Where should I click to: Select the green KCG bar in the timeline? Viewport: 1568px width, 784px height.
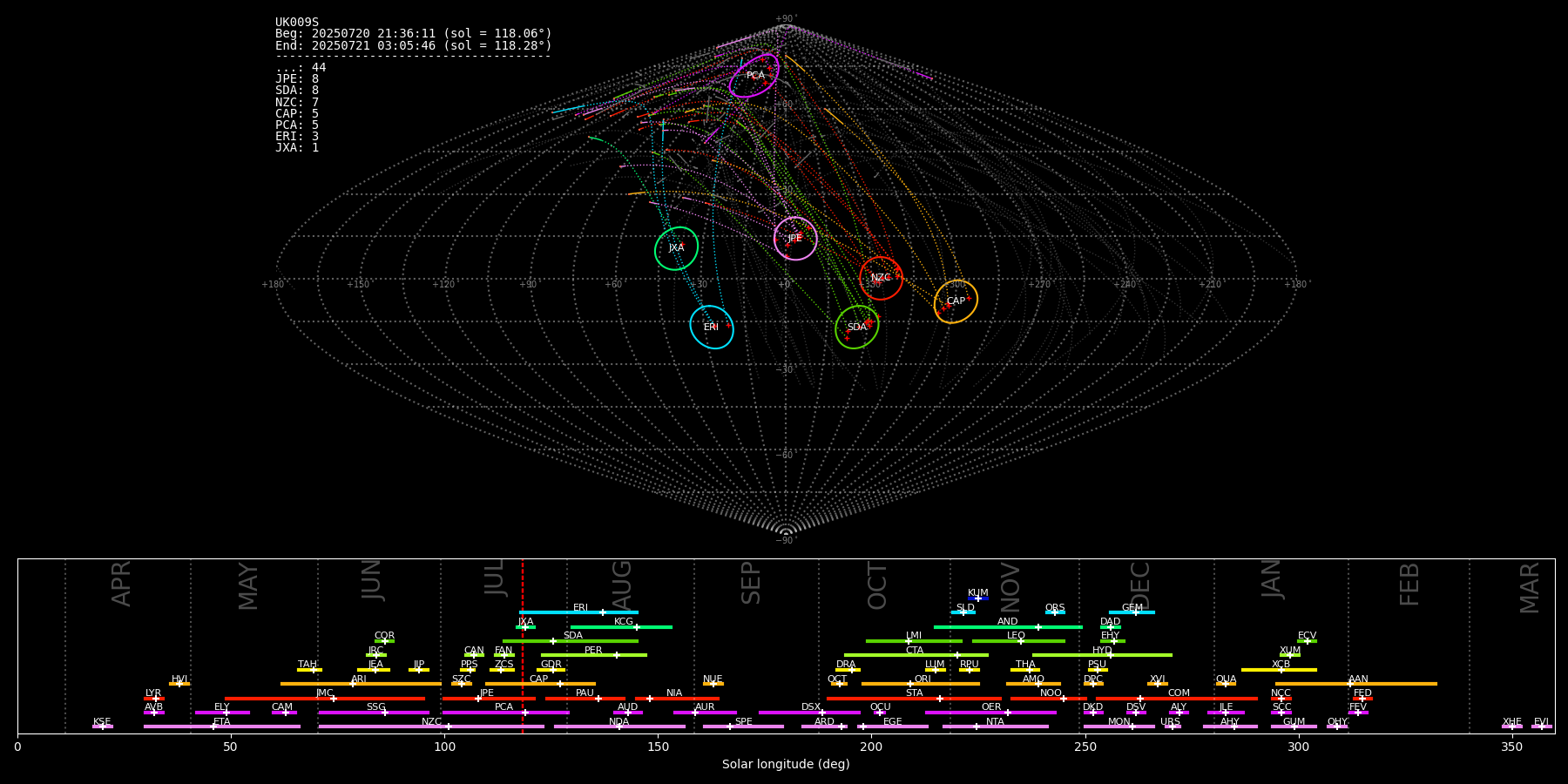pos(621,627)
